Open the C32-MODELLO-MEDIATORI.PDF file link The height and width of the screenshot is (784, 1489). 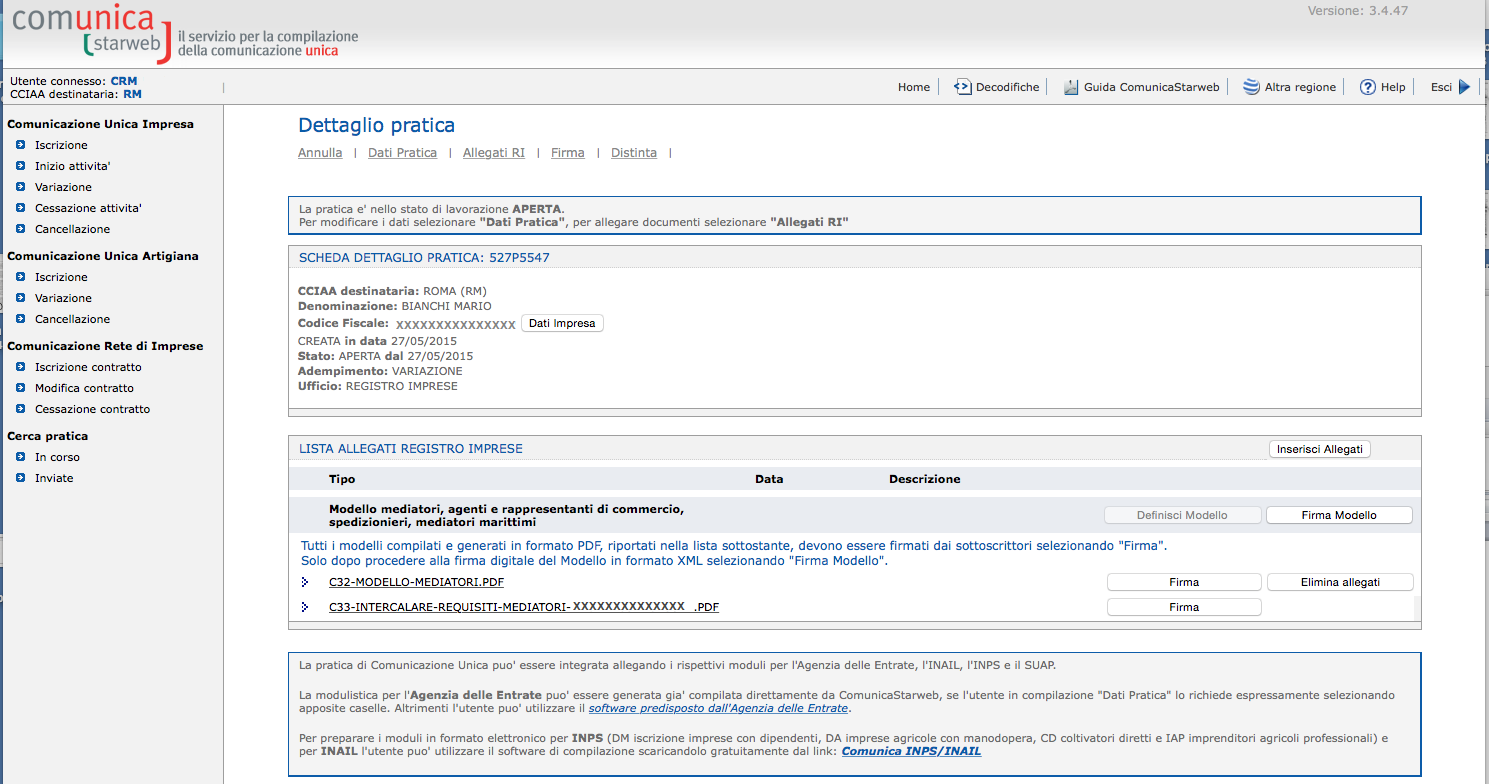[416, 582]
